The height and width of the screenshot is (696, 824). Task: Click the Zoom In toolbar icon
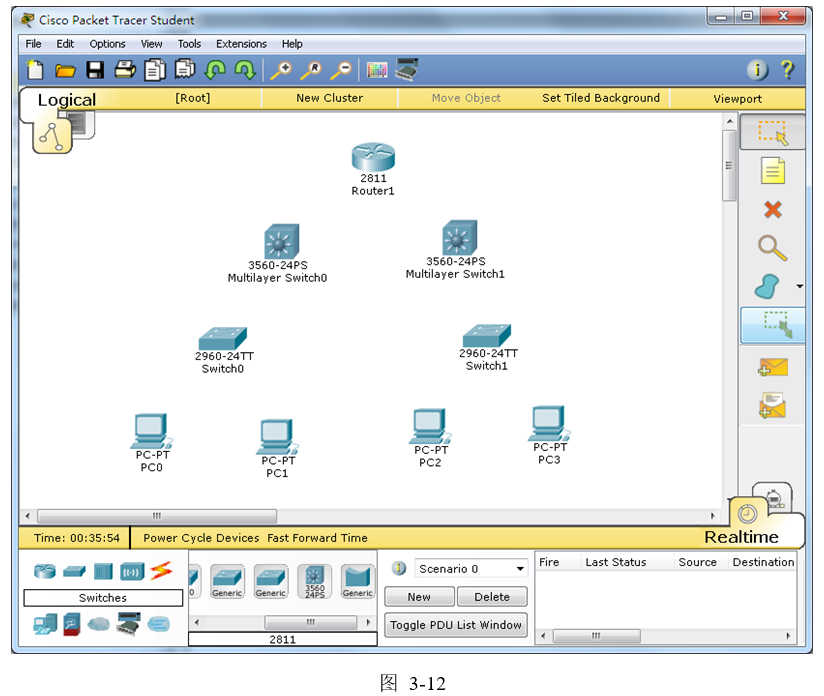tap(280, 70)
